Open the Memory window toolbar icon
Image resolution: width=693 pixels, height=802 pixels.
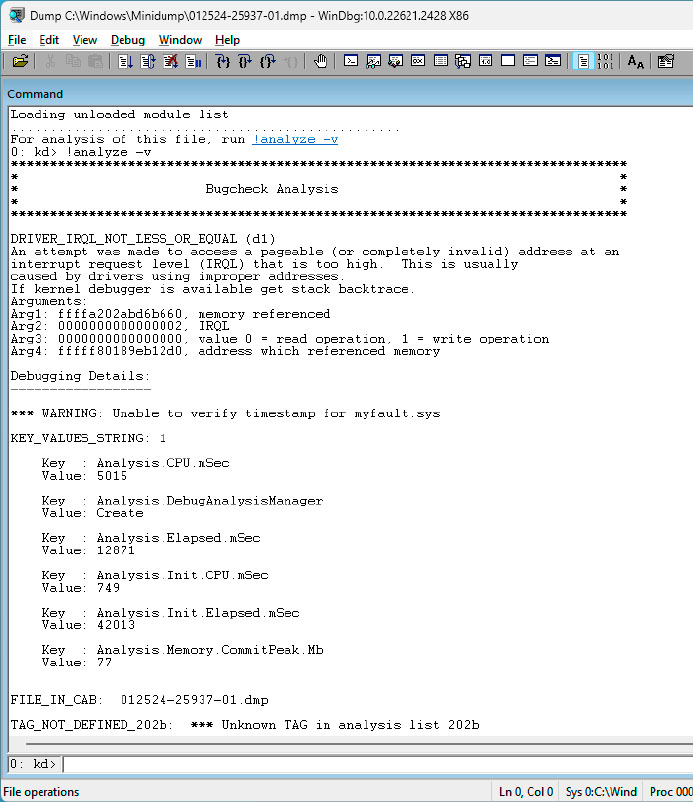[440, 61]
